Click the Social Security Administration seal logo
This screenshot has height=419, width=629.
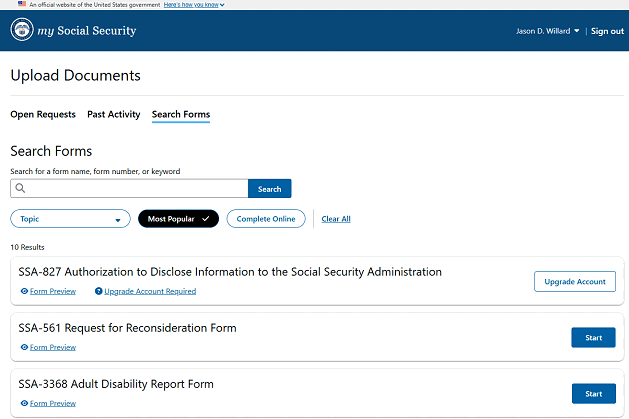(22, 31)
